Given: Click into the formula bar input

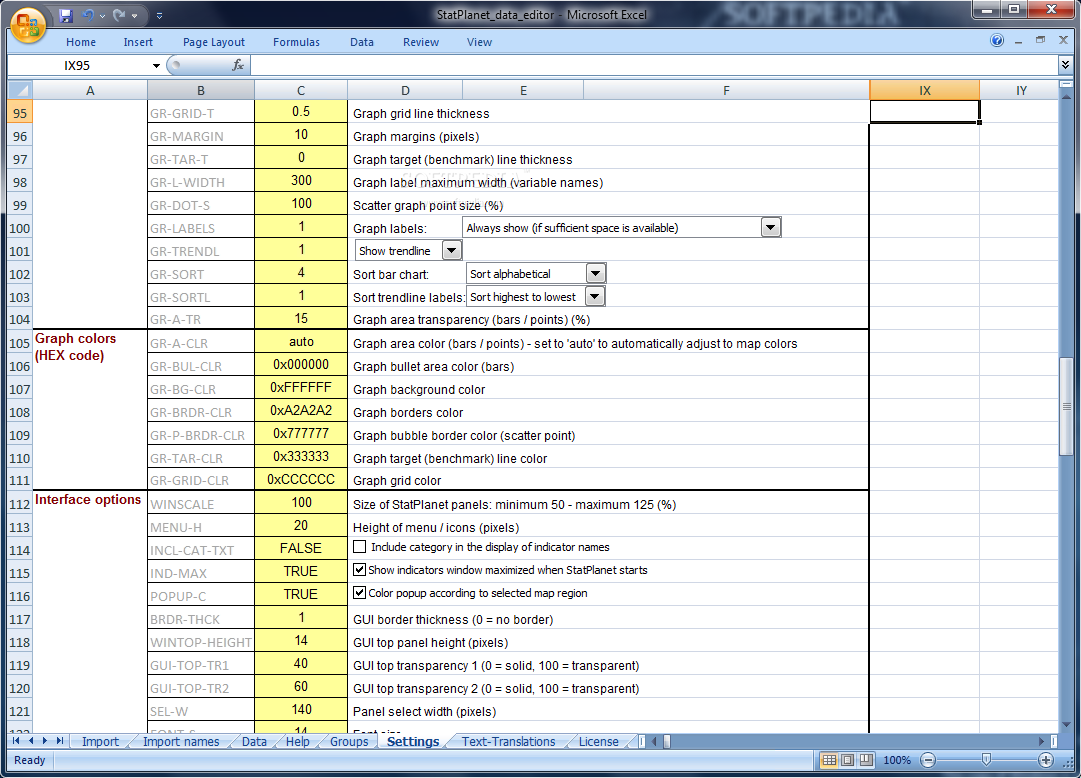Looking at the screenshot, I should [x=654, y=66].
